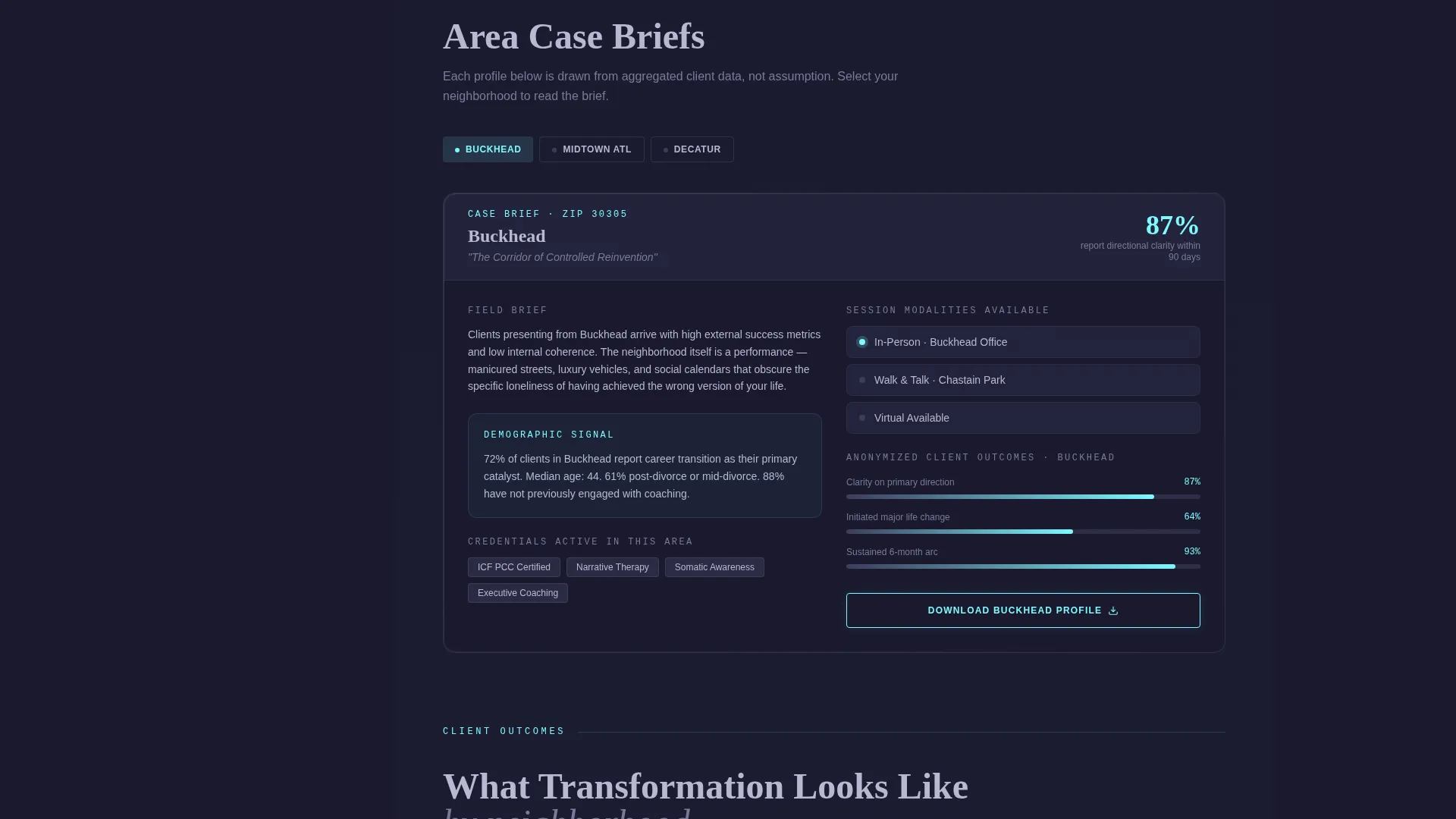Click the Initiated major life change bar
The height and width of the screenshot is (819, 1456).
(1023, 532)
